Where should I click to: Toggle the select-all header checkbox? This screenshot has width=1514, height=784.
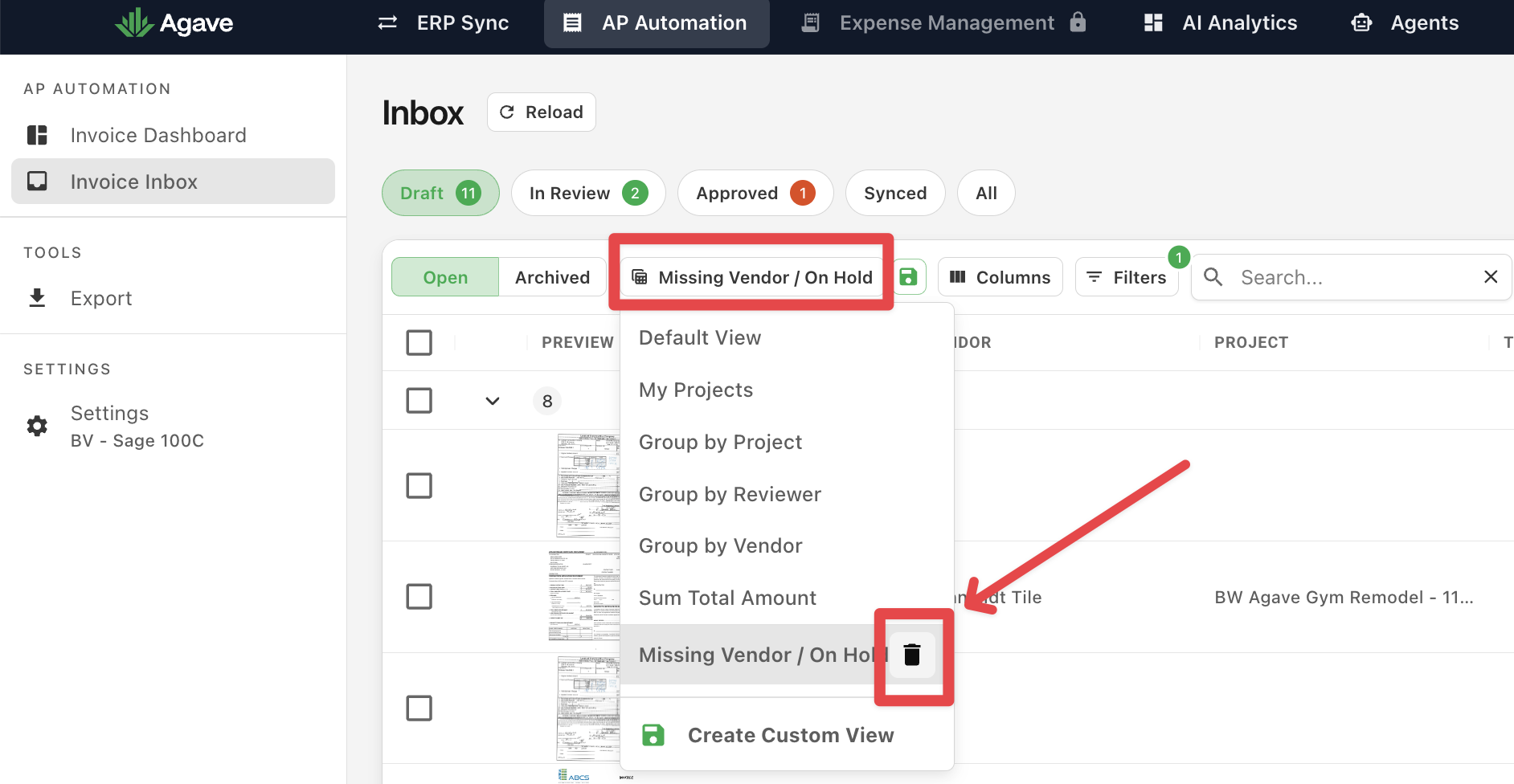[x=419, y=342]
